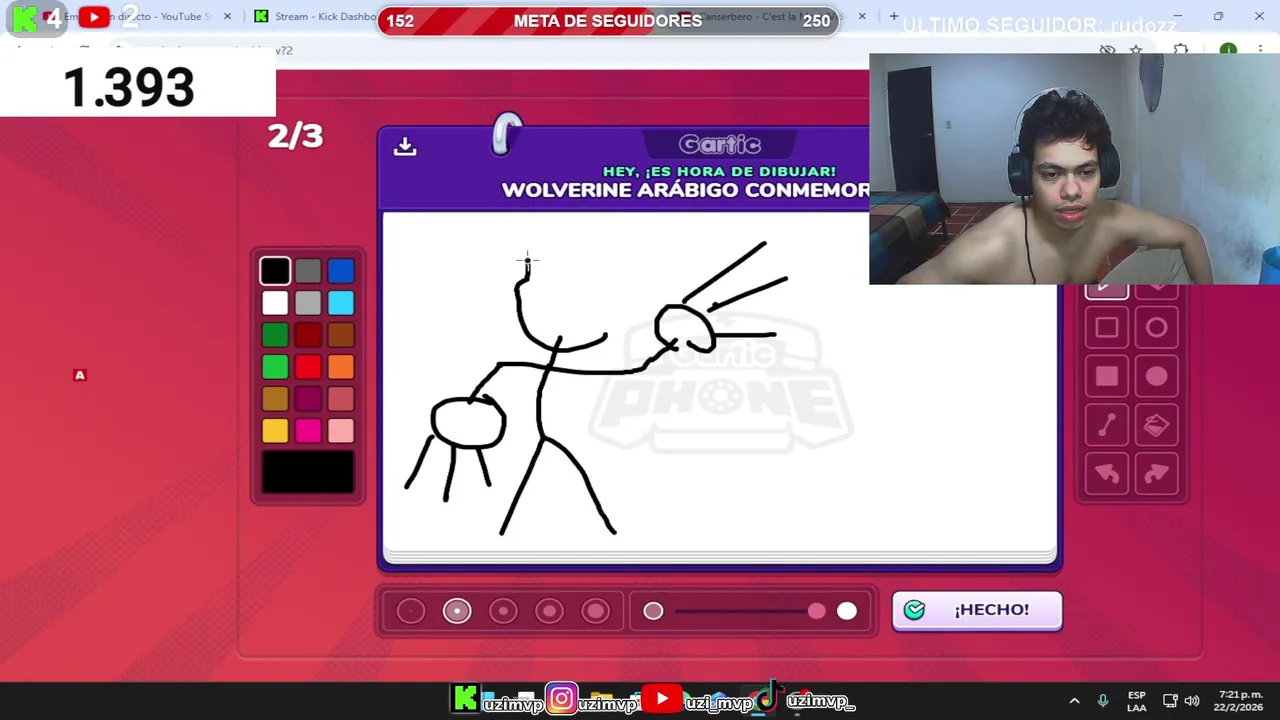The image size is (1280, 720).
Task: Click inside the white drawing canvas
Action: click(x=720, y=384)
